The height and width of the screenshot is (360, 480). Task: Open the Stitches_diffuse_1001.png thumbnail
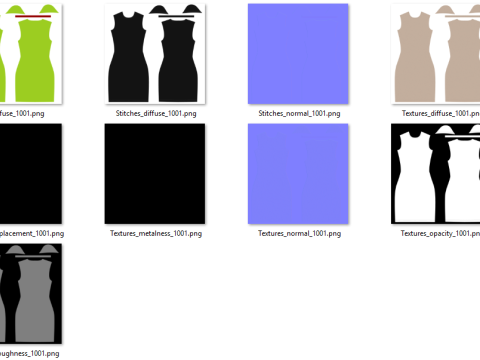(x=155, y=54)
